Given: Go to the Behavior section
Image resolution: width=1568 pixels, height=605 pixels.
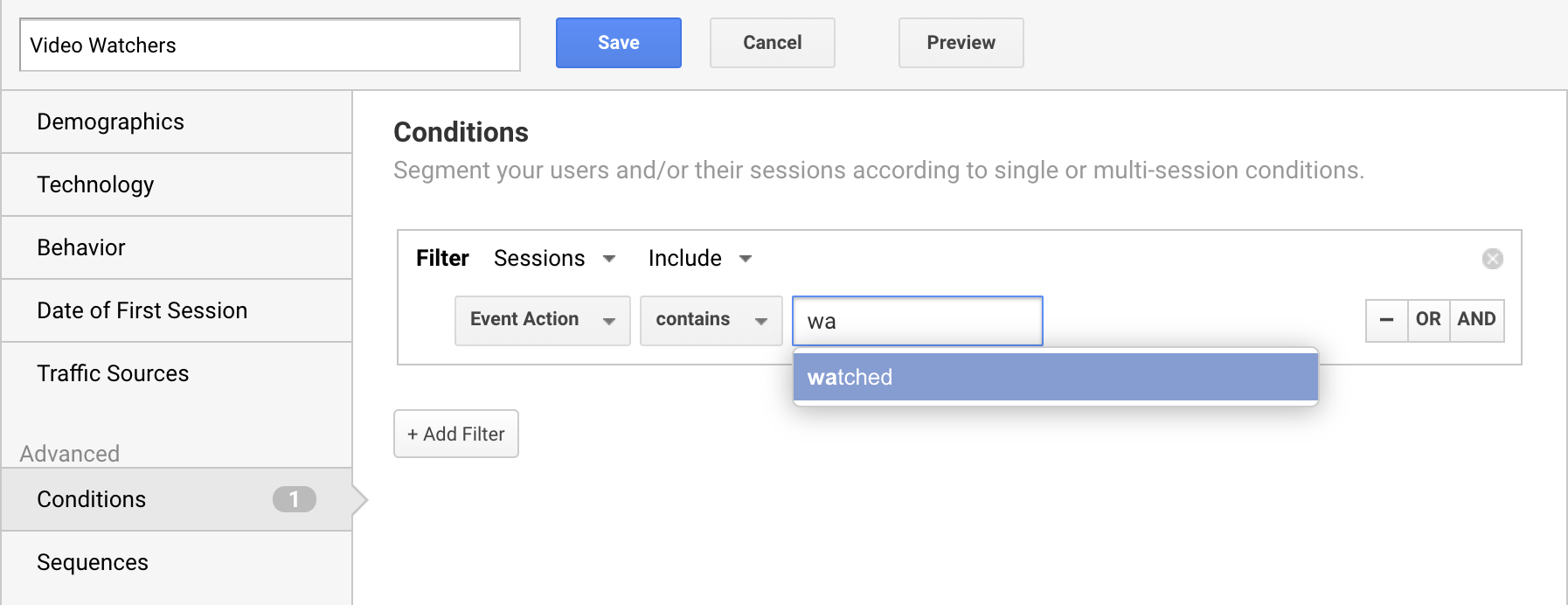Looking at the screenshot, I should 177,247.
